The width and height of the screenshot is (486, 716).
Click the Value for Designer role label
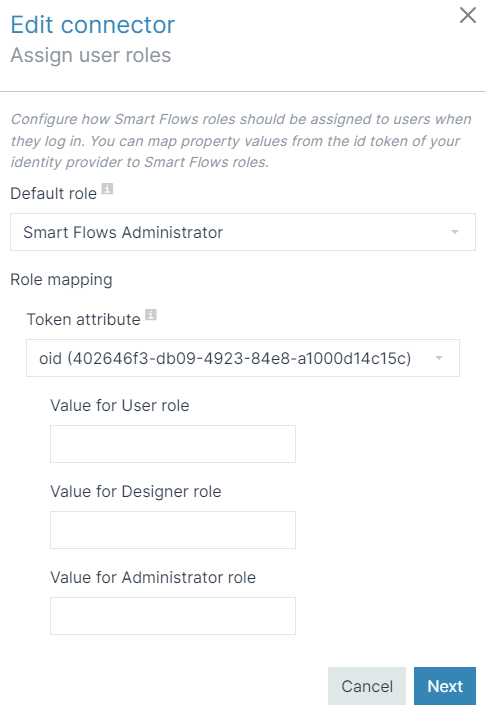[x=136, y=491]
